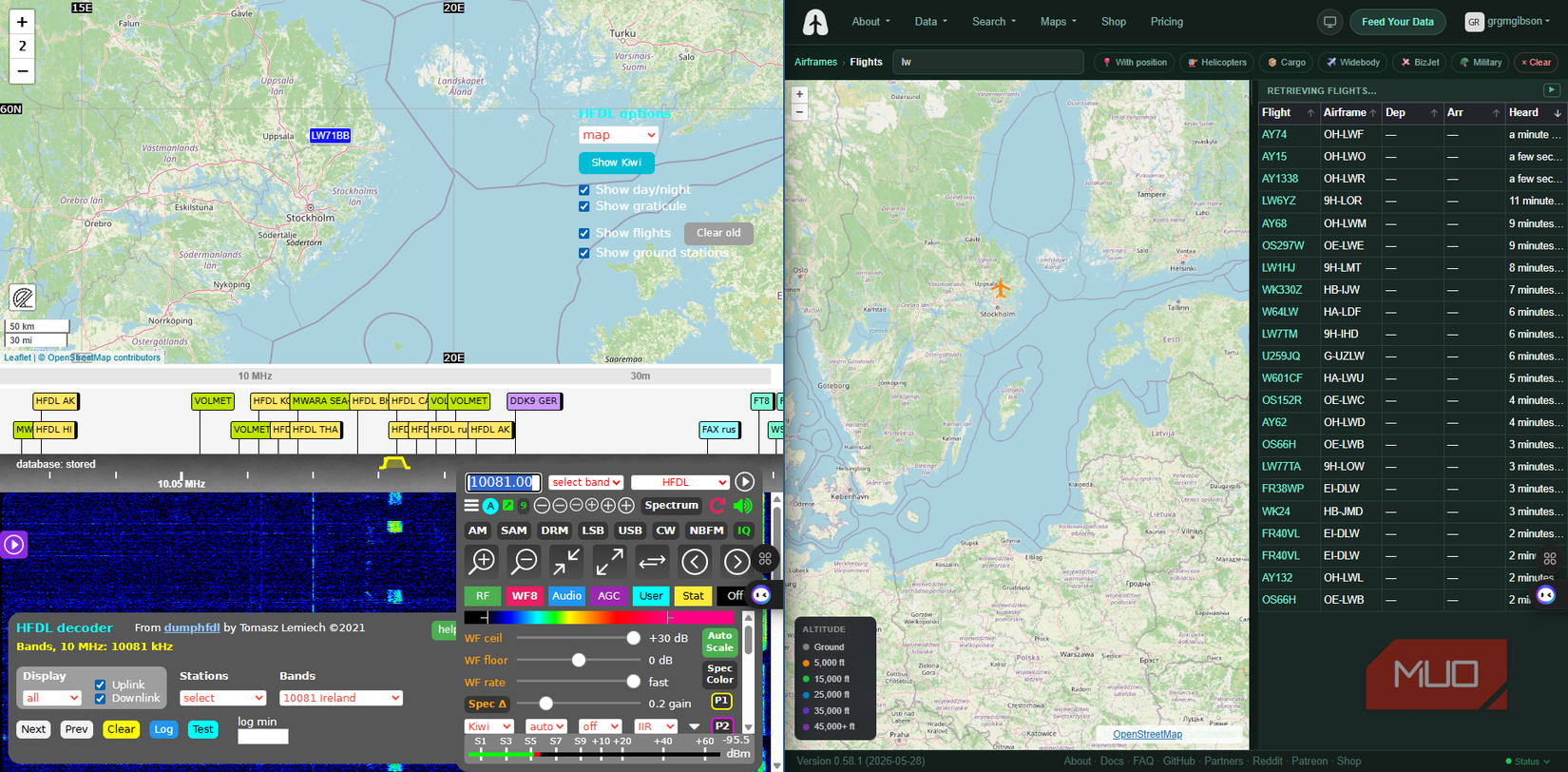Click the 10081.00 frequency input box
Screen dimensions: 1568x772
(x=504, y=483)
